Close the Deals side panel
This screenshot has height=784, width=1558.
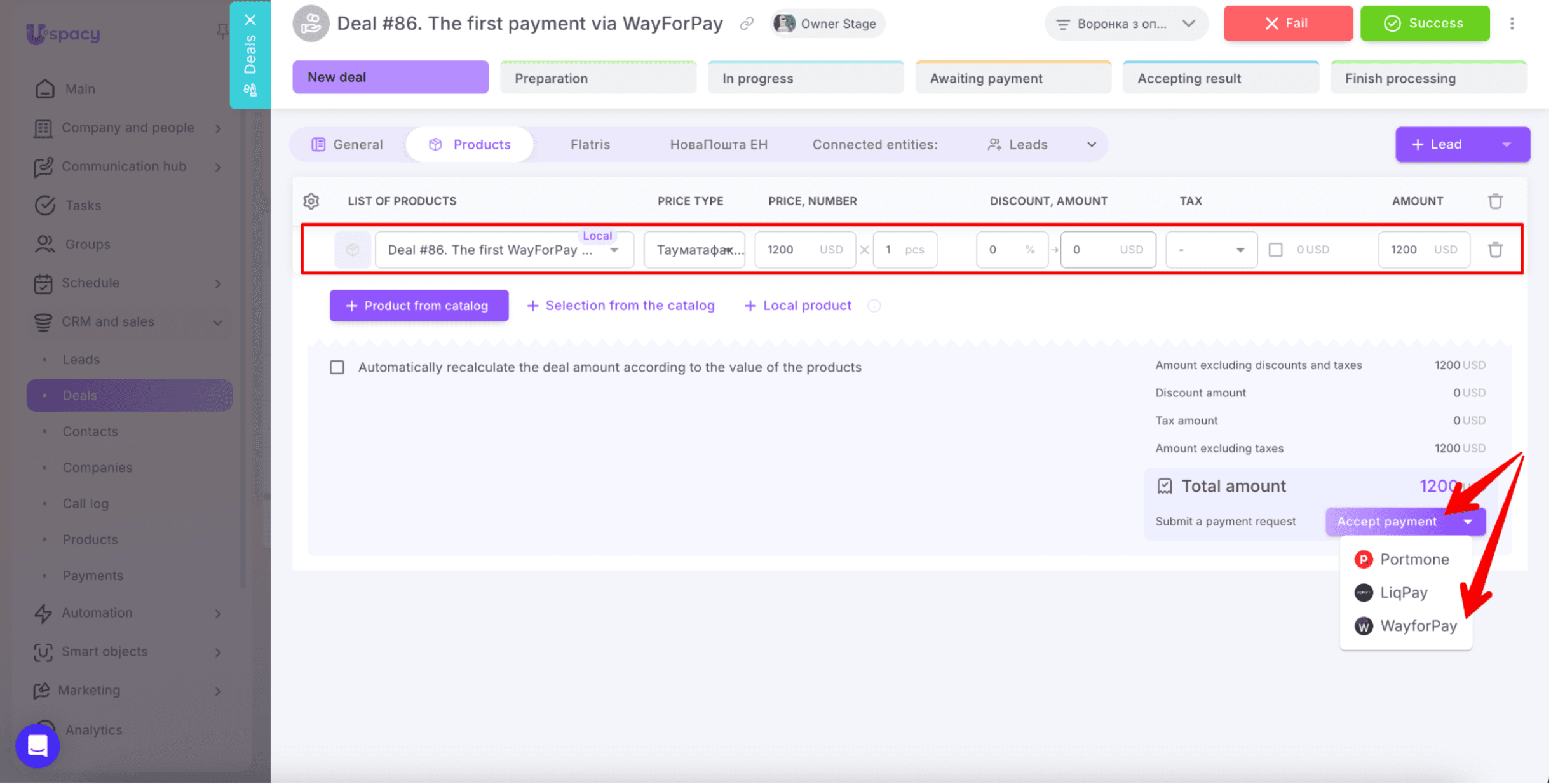click(x=250, y=20)
